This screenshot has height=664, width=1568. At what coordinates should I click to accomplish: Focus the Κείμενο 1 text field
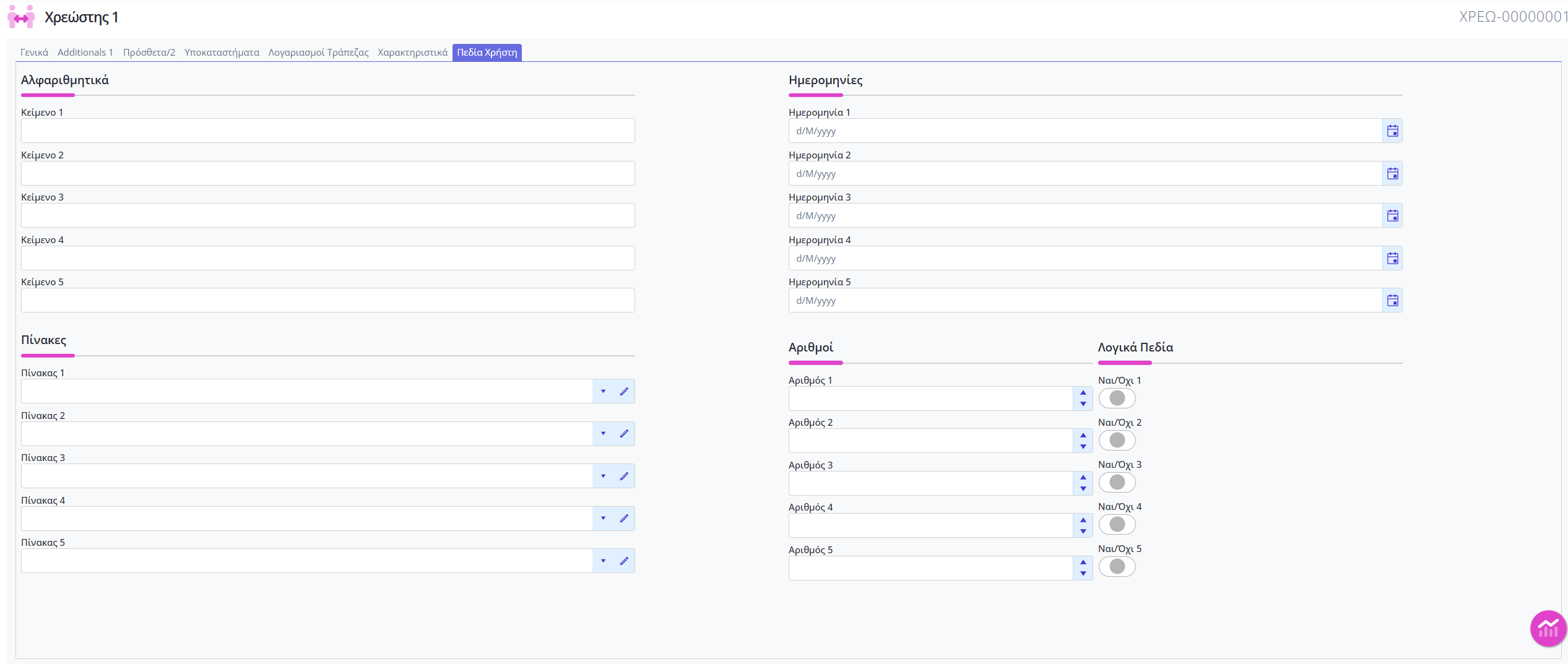328,131
